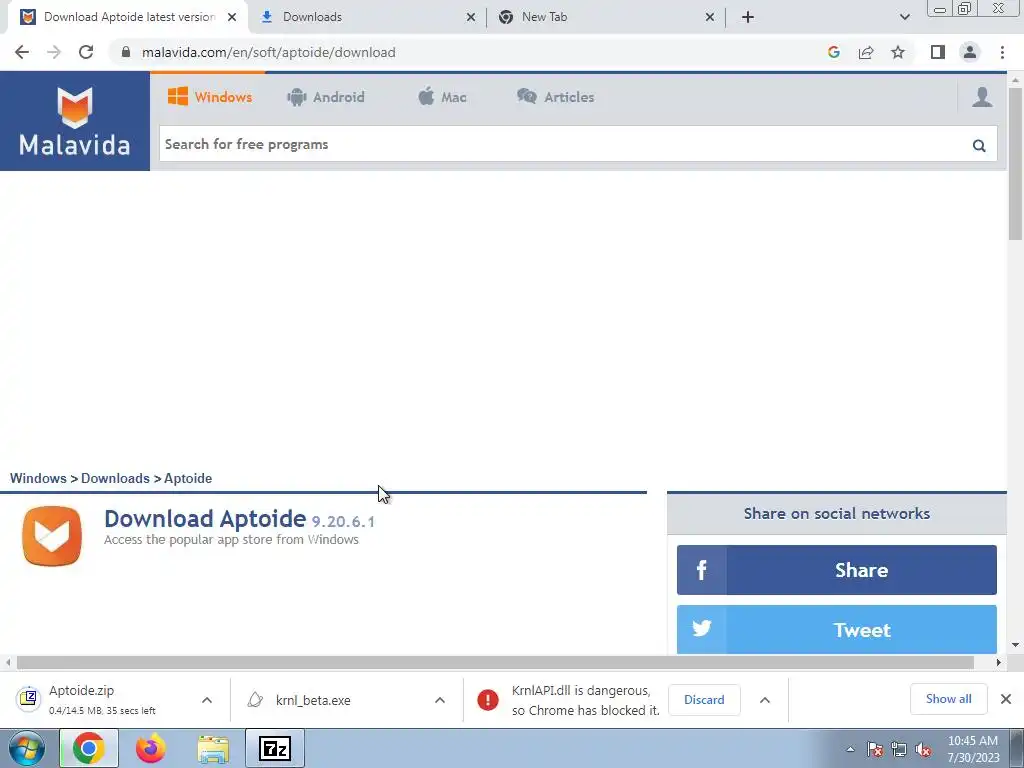Image resolution: width=1024 pixels, height=768 pixels.
Task: Click the network tray icon
Action: pos(899,749)
